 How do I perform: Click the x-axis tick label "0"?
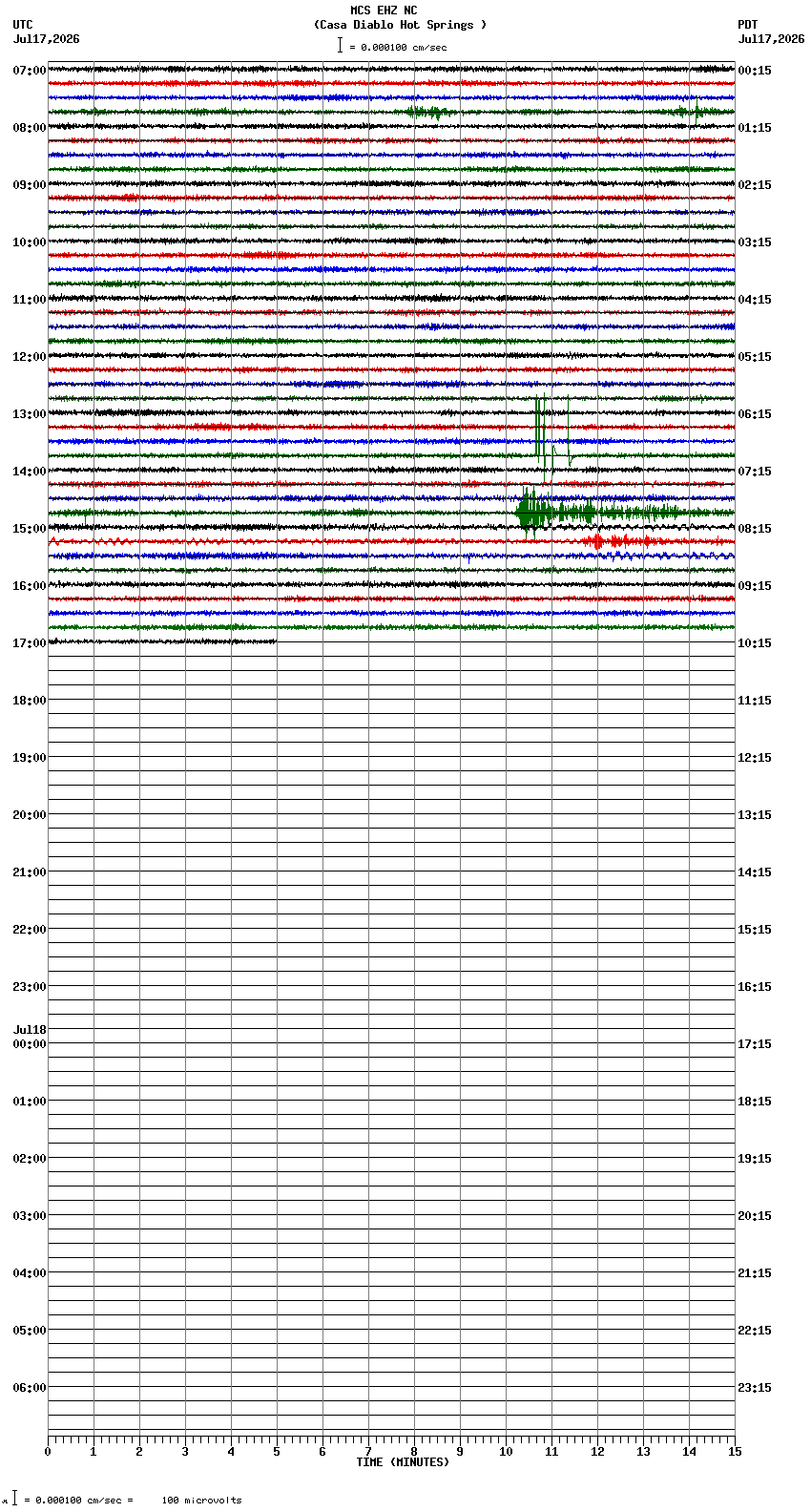[x=48, y=1452]
